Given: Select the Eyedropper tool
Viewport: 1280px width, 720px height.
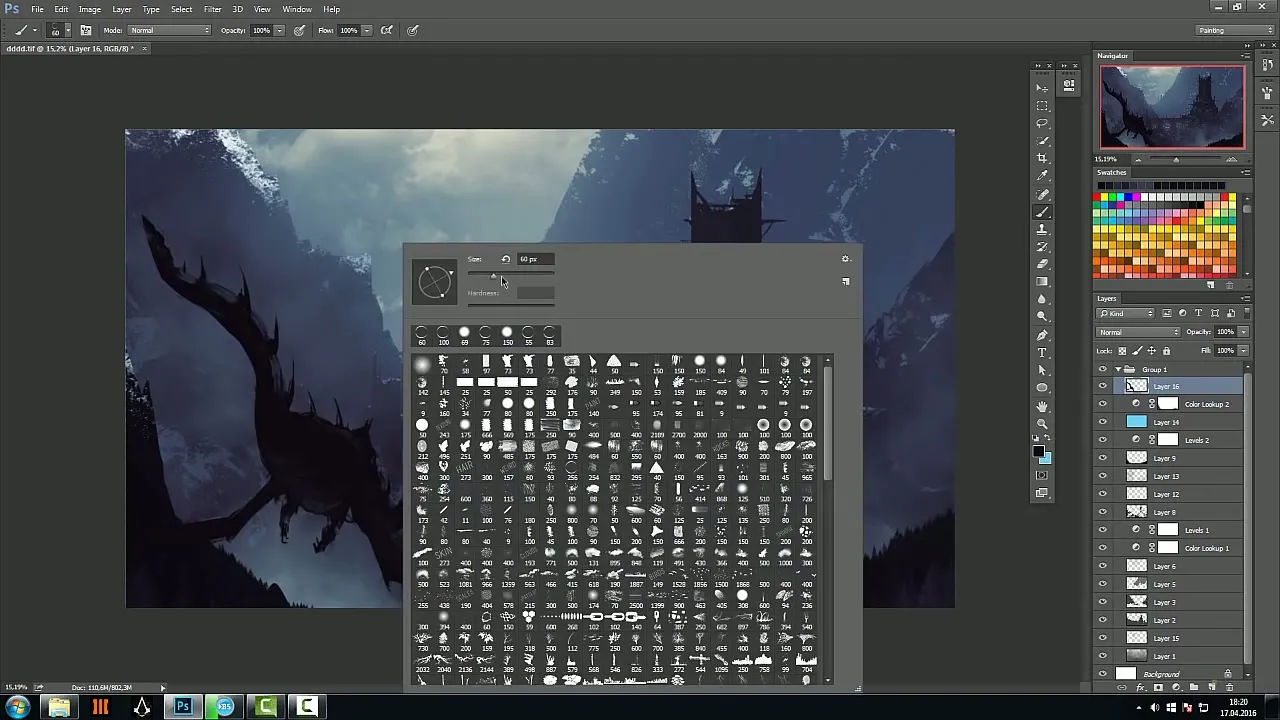Looking at the screenshot, I should (x=1042, y=177).
